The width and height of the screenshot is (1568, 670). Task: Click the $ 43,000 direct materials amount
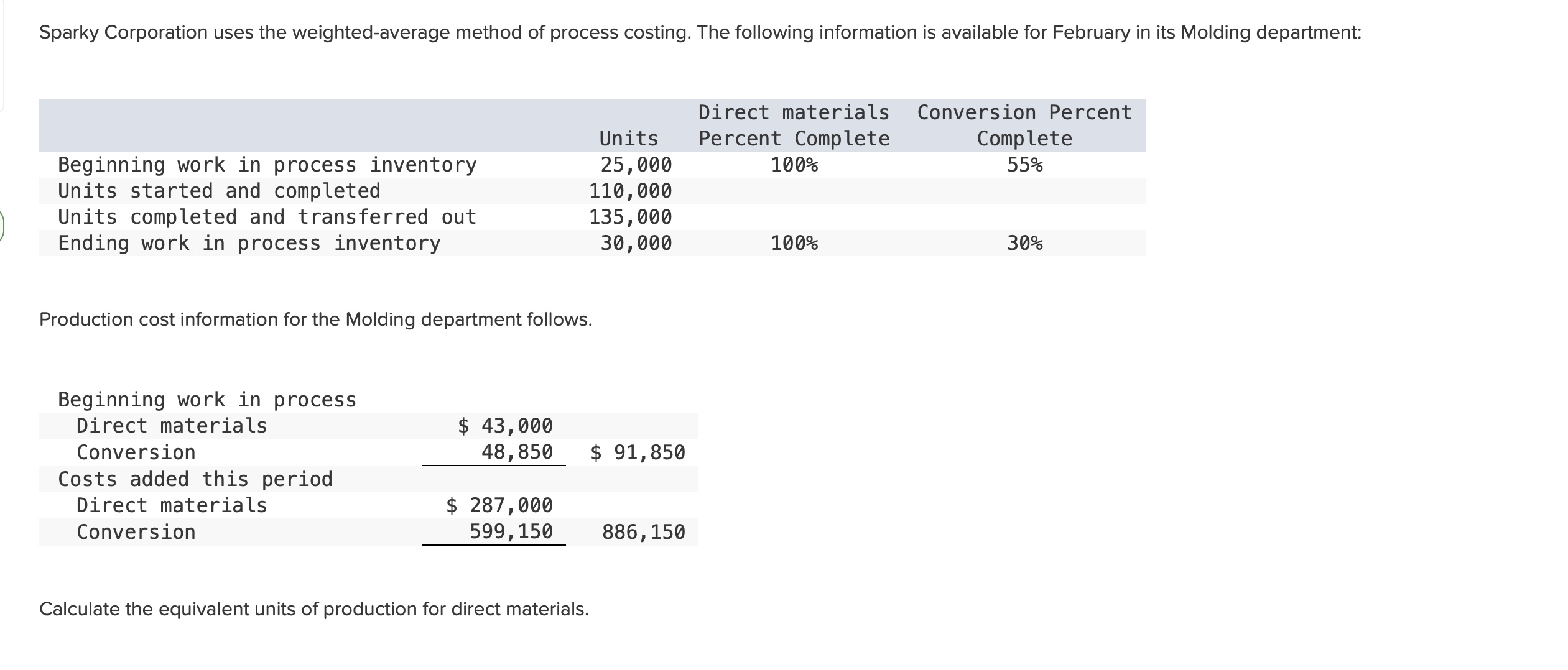tap(505, 426)
